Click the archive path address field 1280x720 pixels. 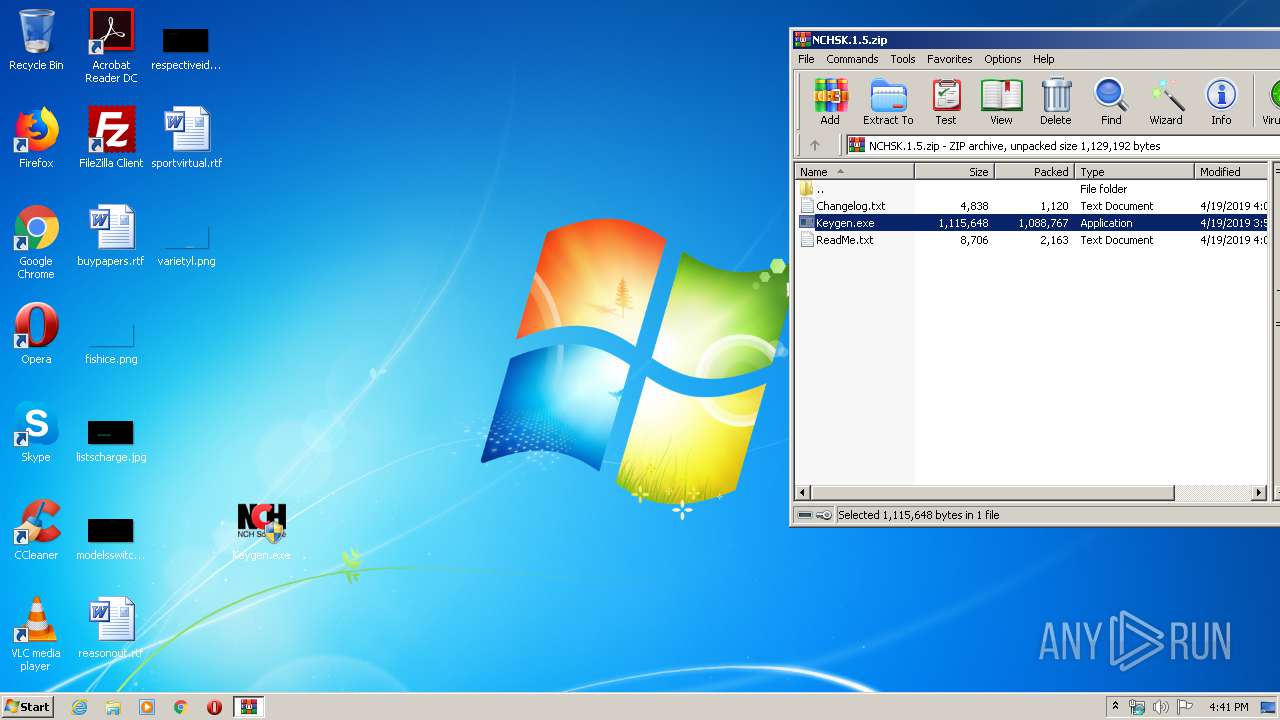(1062, 146)
